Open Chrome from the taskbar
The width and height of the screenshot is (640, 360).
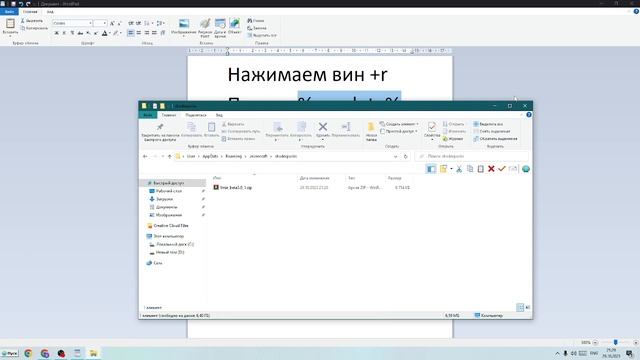pos(28,353)
